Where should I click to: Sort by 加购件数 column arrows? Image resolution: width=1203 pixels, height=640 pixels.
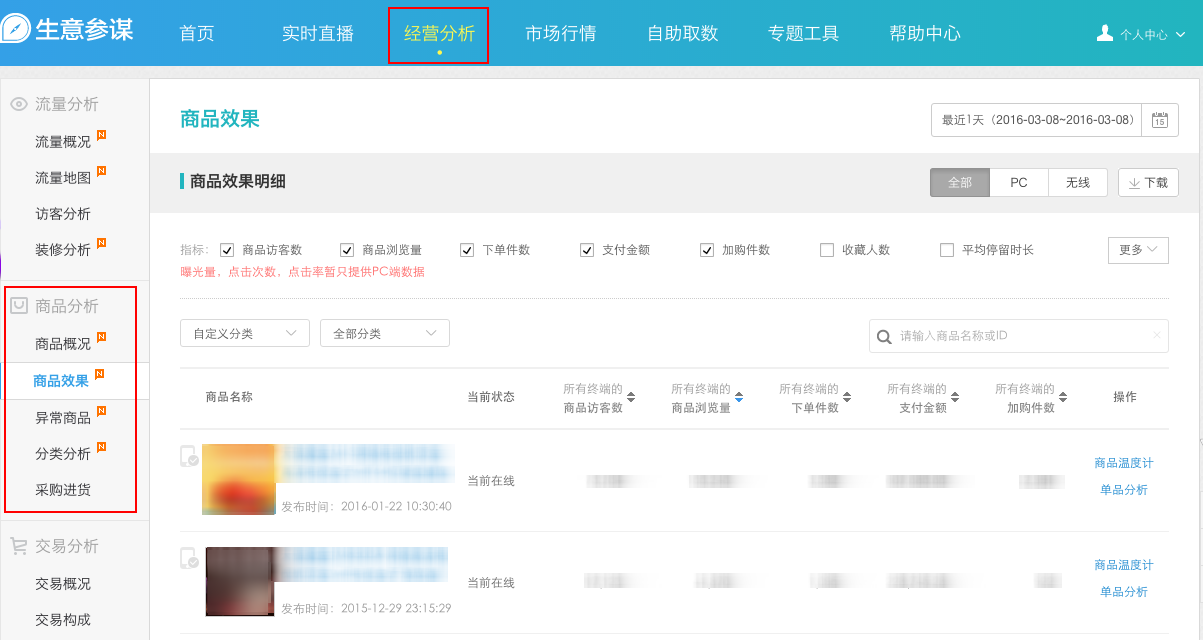coord(1063,398)
